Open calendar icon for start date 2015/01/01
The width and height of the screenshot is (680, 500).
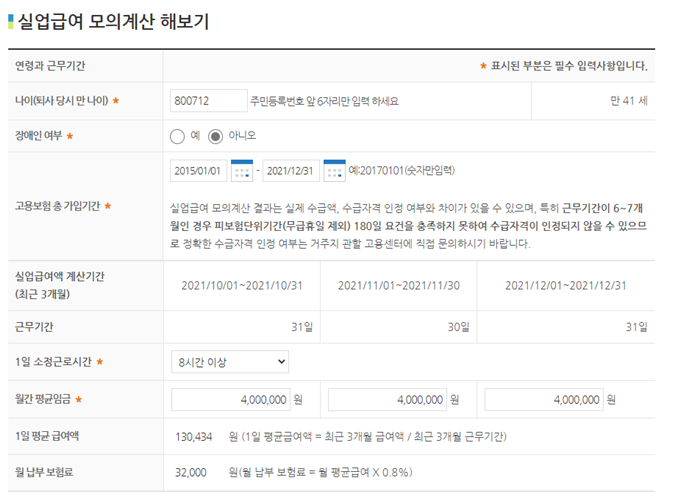pos(242,171)
